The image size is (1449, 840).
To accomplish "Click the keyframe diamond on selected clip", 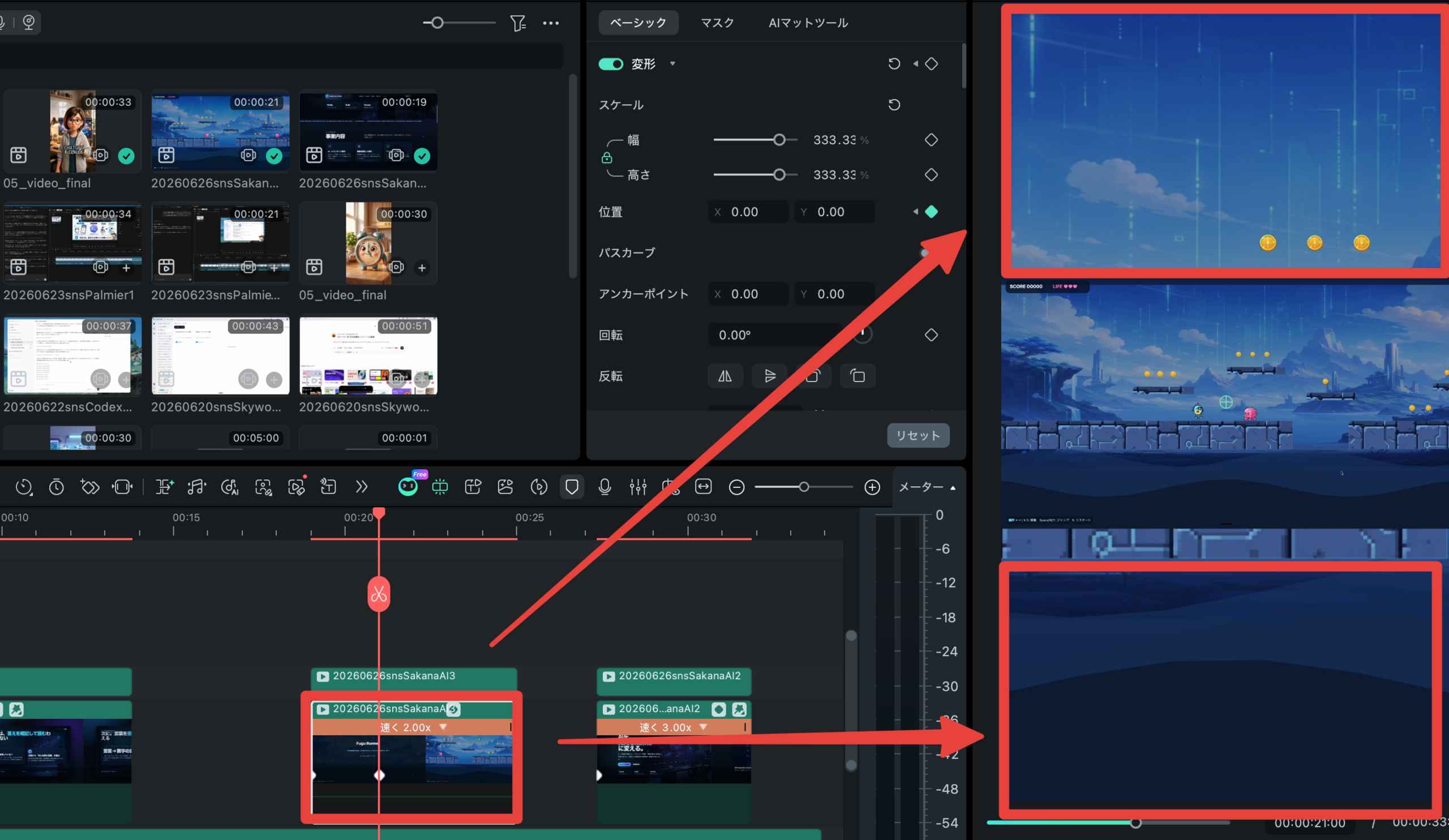I will click(379, 775).
